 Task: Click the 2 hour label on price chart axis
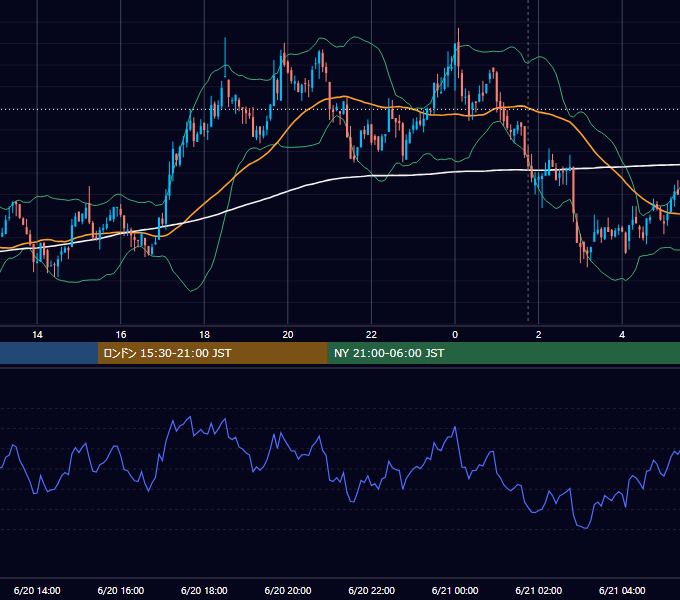coord(539,335)
